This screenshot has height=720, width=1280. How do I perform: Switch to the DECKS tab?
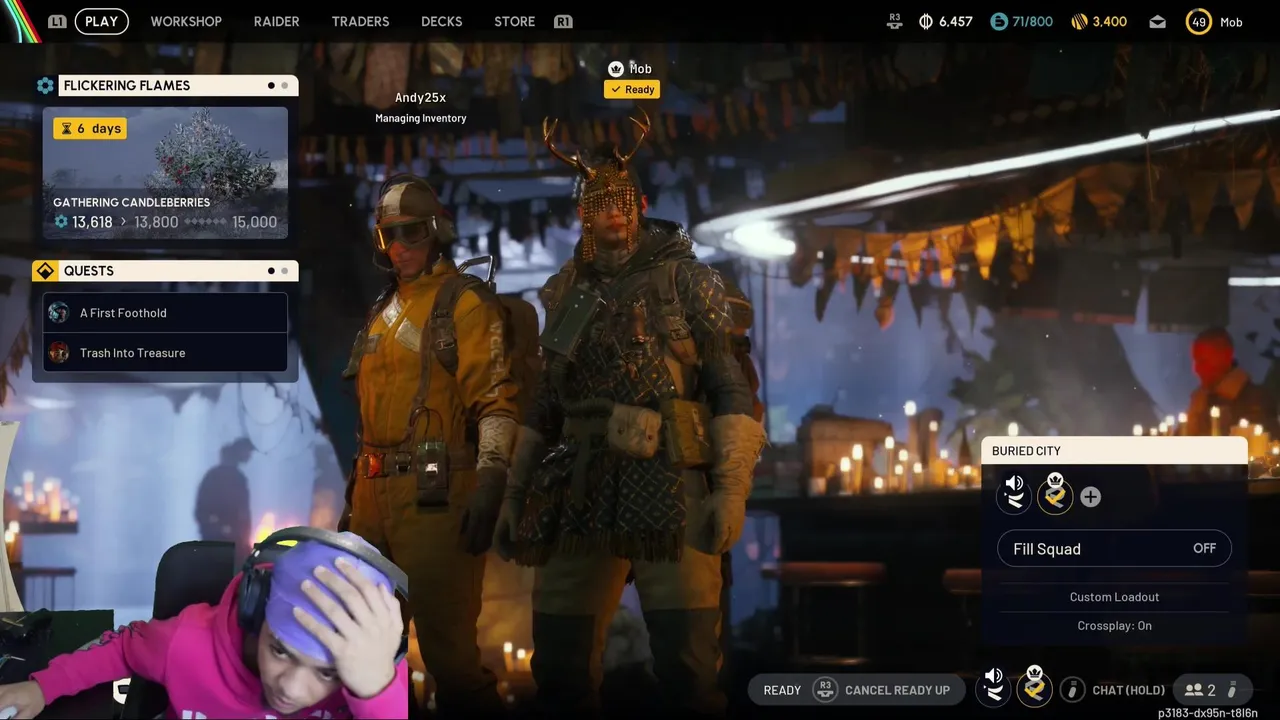441,21
